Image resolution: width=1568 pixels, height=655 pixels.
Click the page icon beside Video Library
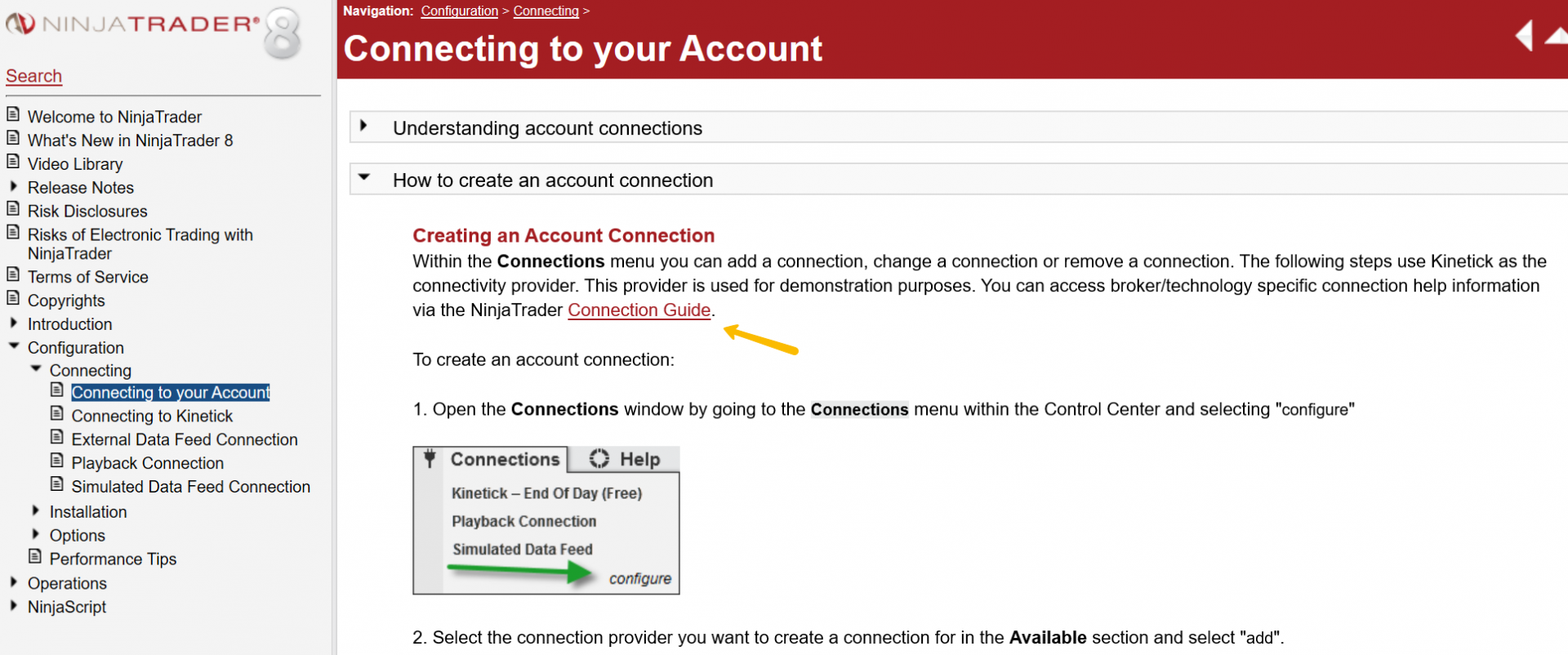pyautogui.click(x=13, y=162)
